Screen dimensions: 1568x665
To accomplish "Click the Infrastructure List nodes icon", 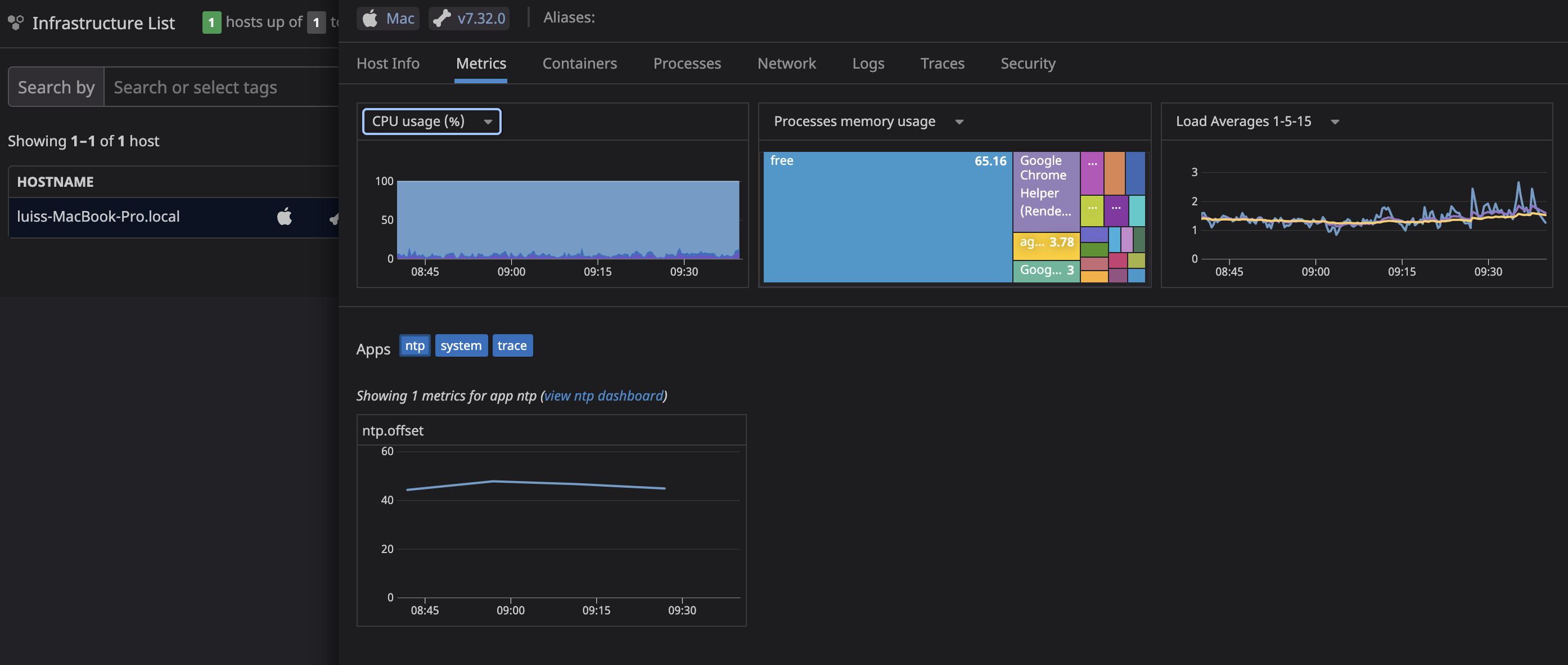I will pos(16,23).
